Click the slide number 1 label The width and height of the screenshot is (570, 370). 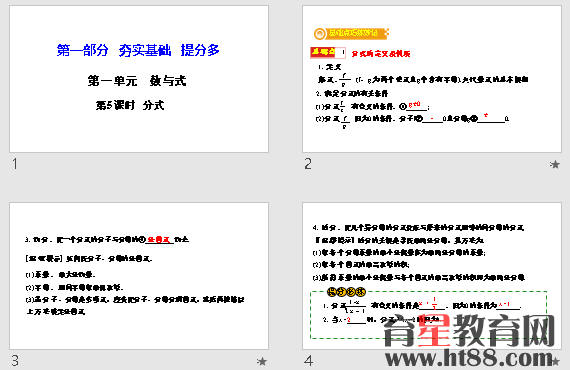tap(15, 164)
